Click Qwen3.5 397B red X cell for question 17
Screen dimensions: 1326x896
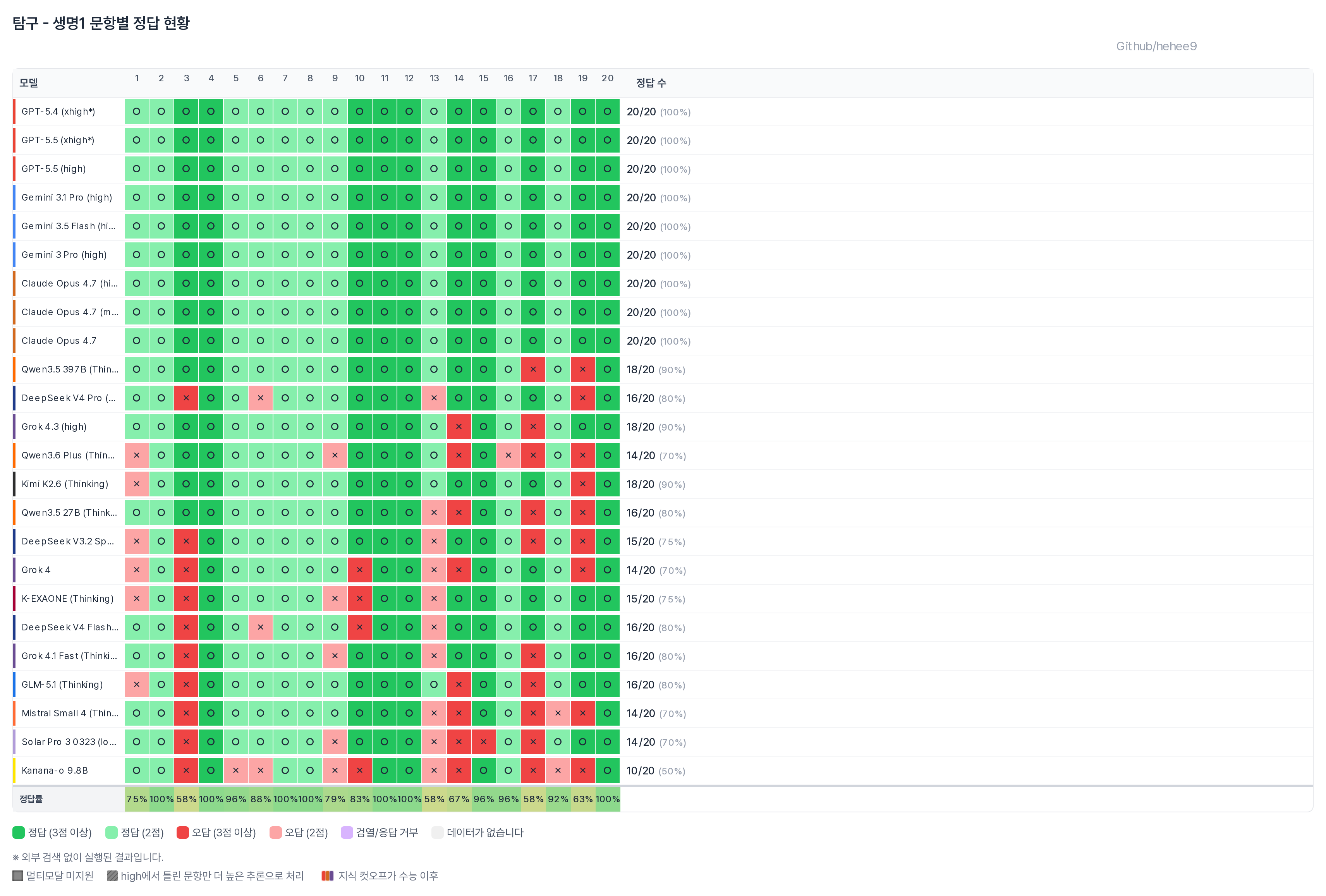coord(533,369)
